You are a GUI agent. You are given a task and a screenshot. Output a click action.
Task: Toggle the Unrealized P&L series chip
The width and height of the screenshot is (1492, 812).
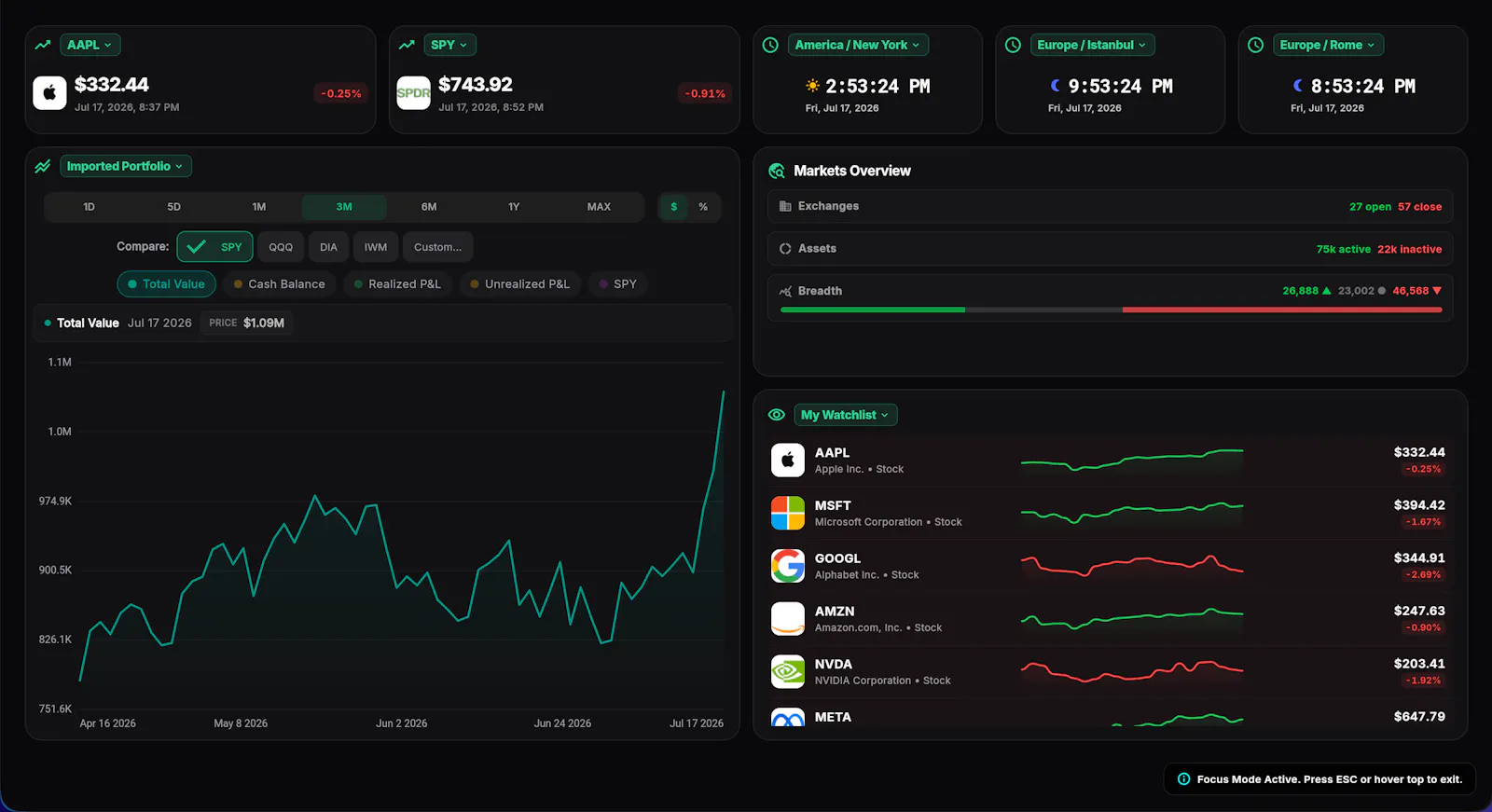(520, 284)
